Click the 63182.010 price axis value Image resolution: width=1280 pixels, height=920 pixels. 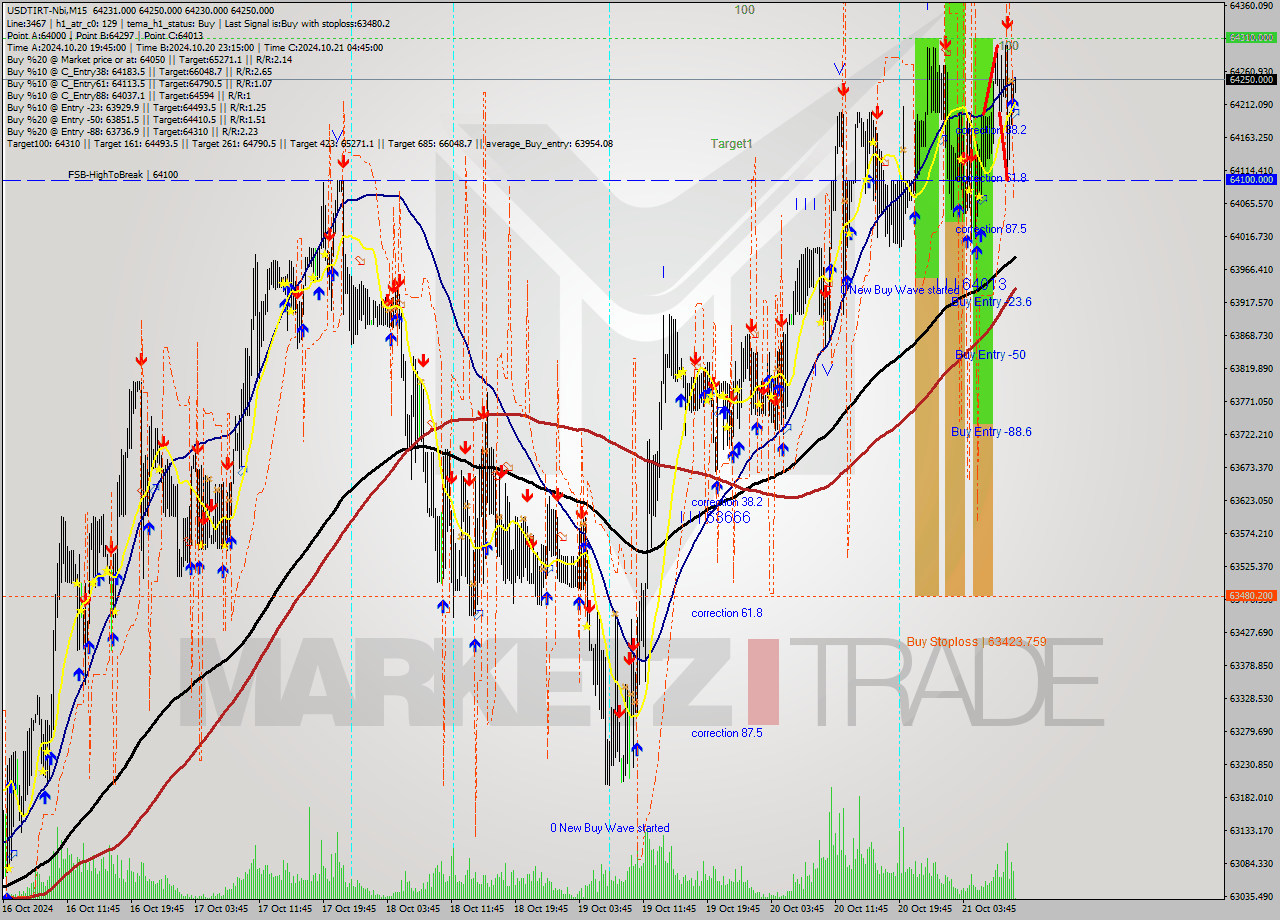(x=1251, y=797)
